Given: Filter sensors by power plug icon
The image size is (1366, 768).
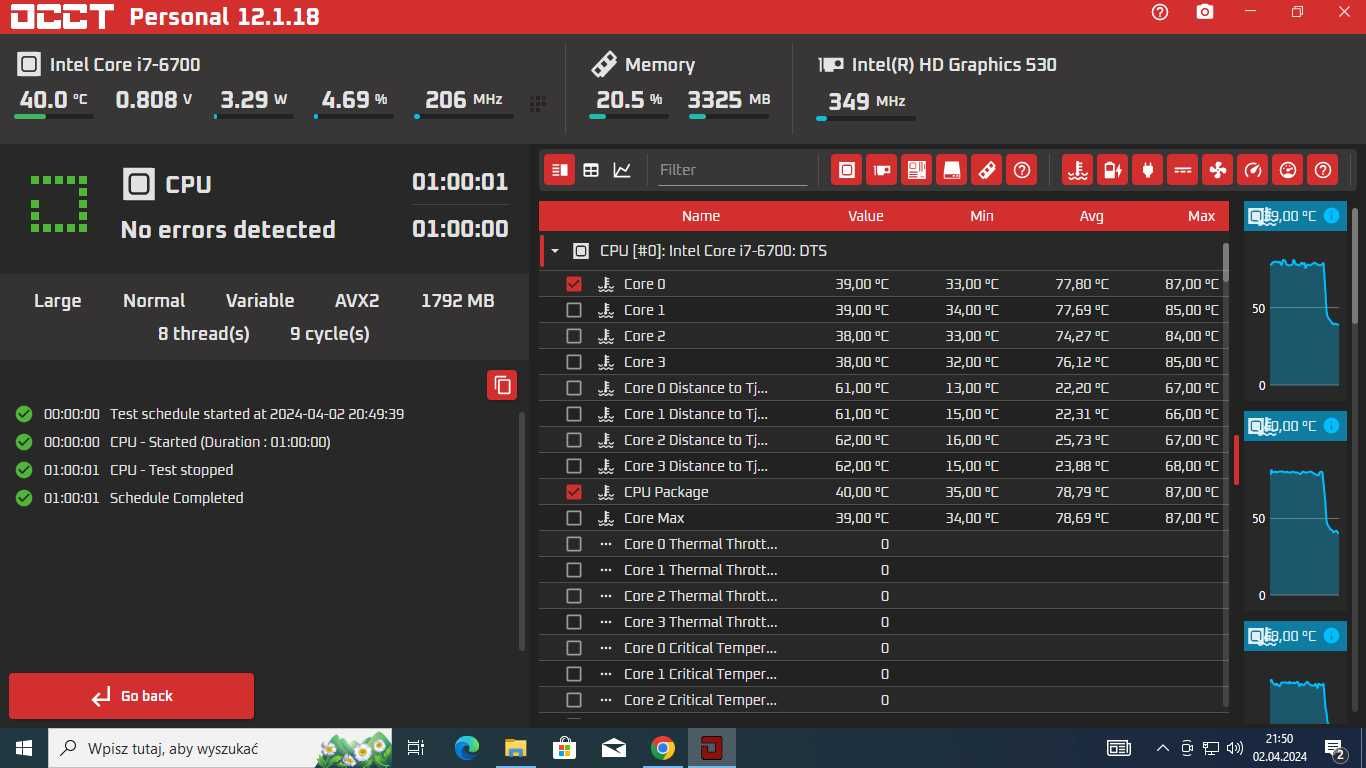Looking at the screenshot, I should 1147,170.
